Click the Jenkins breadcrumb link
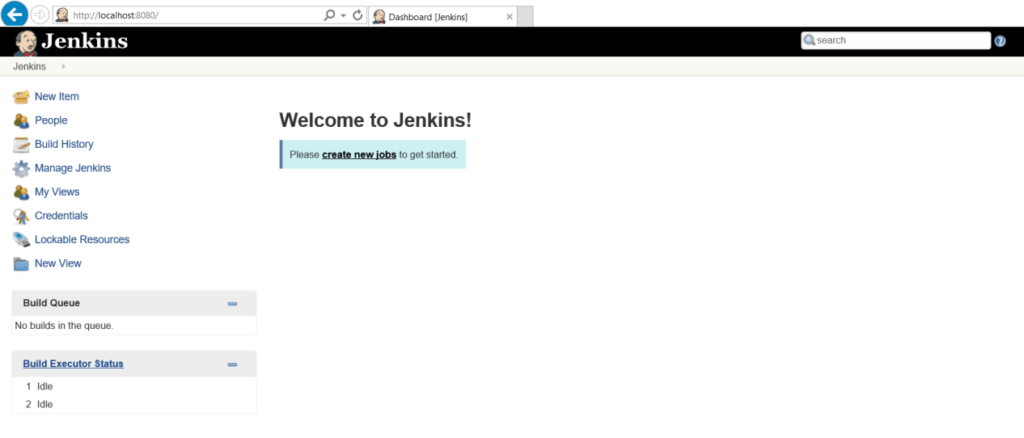 click(29, 67)
